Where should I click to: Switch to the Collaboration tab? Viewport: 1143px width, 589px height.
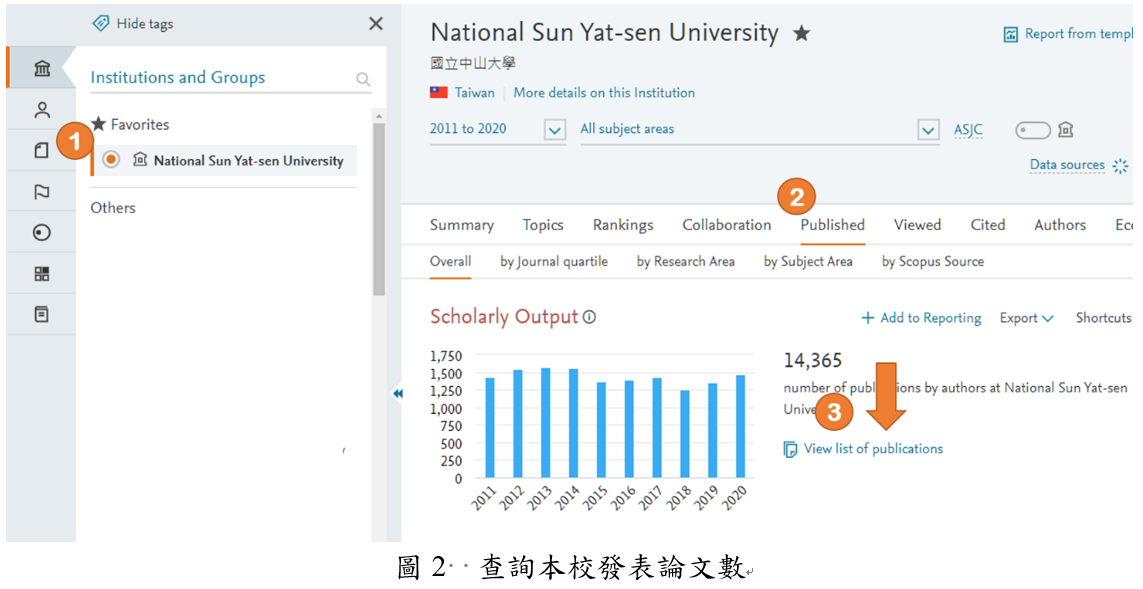coord(727,225)
